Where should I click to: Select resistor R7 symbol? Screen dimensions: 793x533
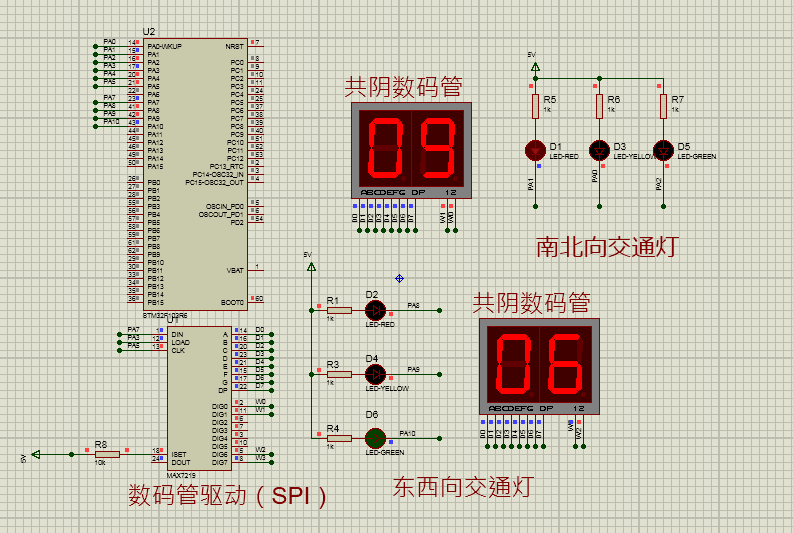(x=663, y=106)
